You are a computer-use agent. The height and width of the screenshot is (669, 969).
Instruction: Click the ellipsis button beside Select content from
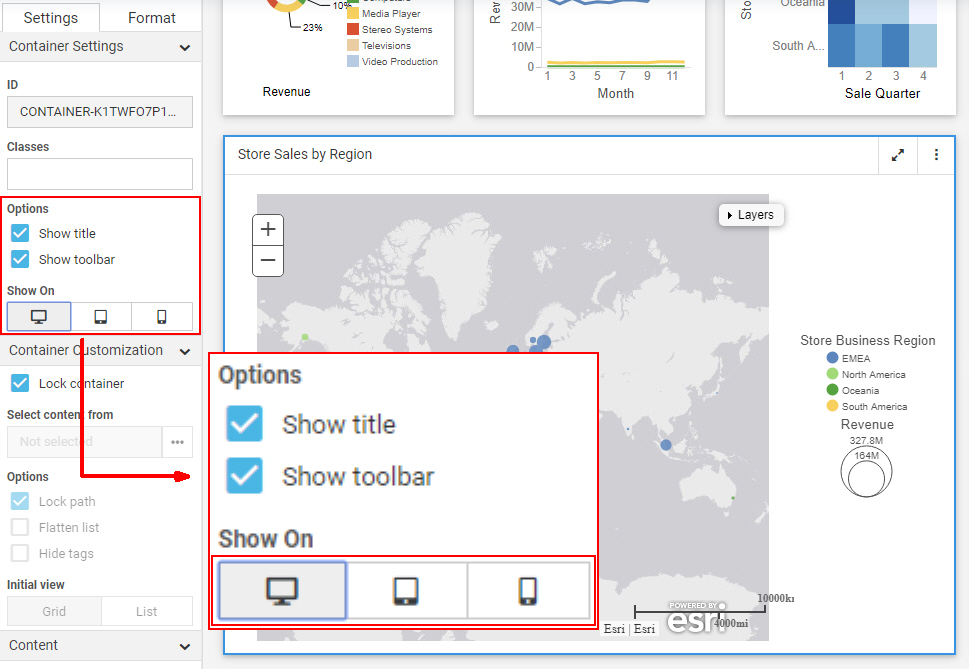click(177, 442)
